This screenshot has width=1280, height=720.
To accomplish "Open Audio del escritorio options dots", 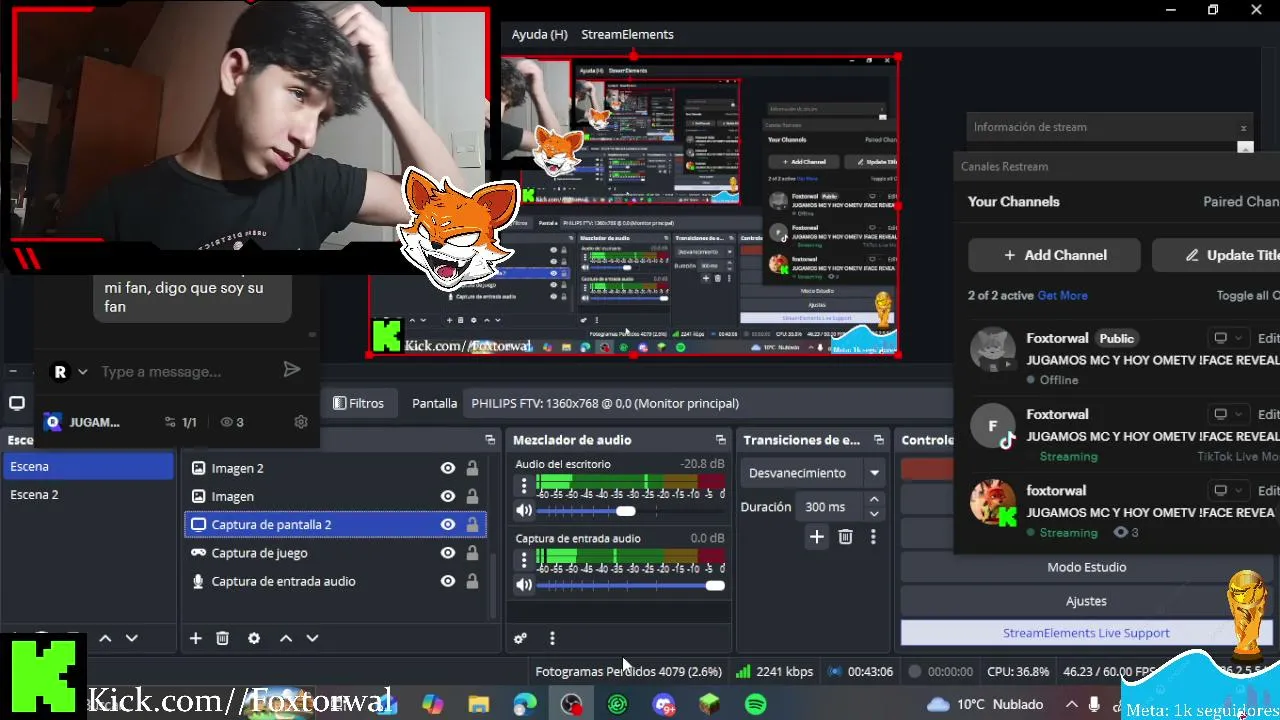I will (524, 486).
